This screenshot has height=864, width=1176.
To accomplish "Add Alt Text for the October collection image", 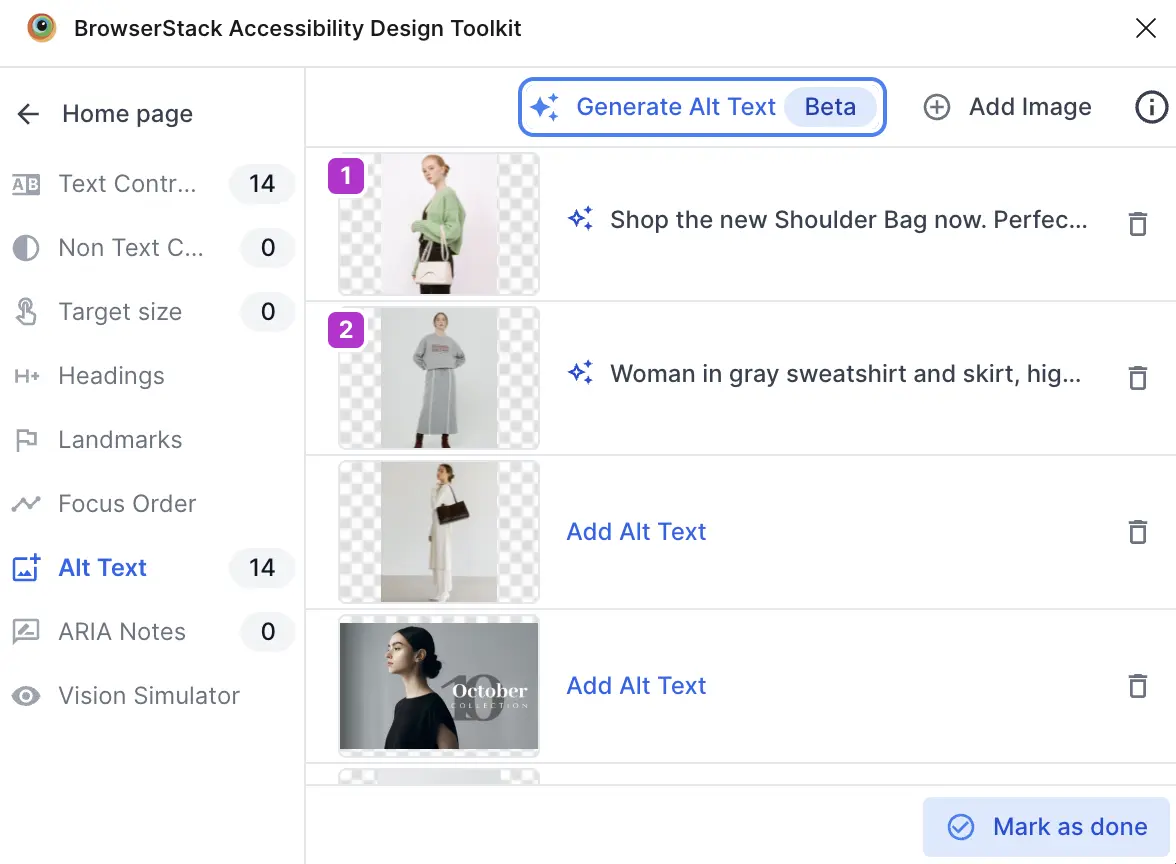I will coord(636,686).
